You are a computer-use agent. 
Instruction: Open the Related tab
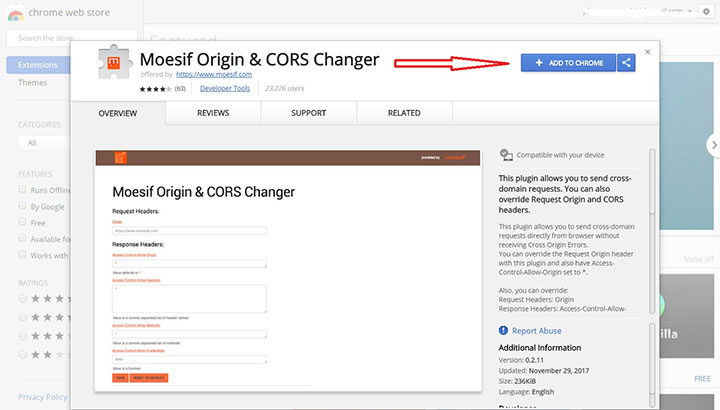click(x=404, y=113)
